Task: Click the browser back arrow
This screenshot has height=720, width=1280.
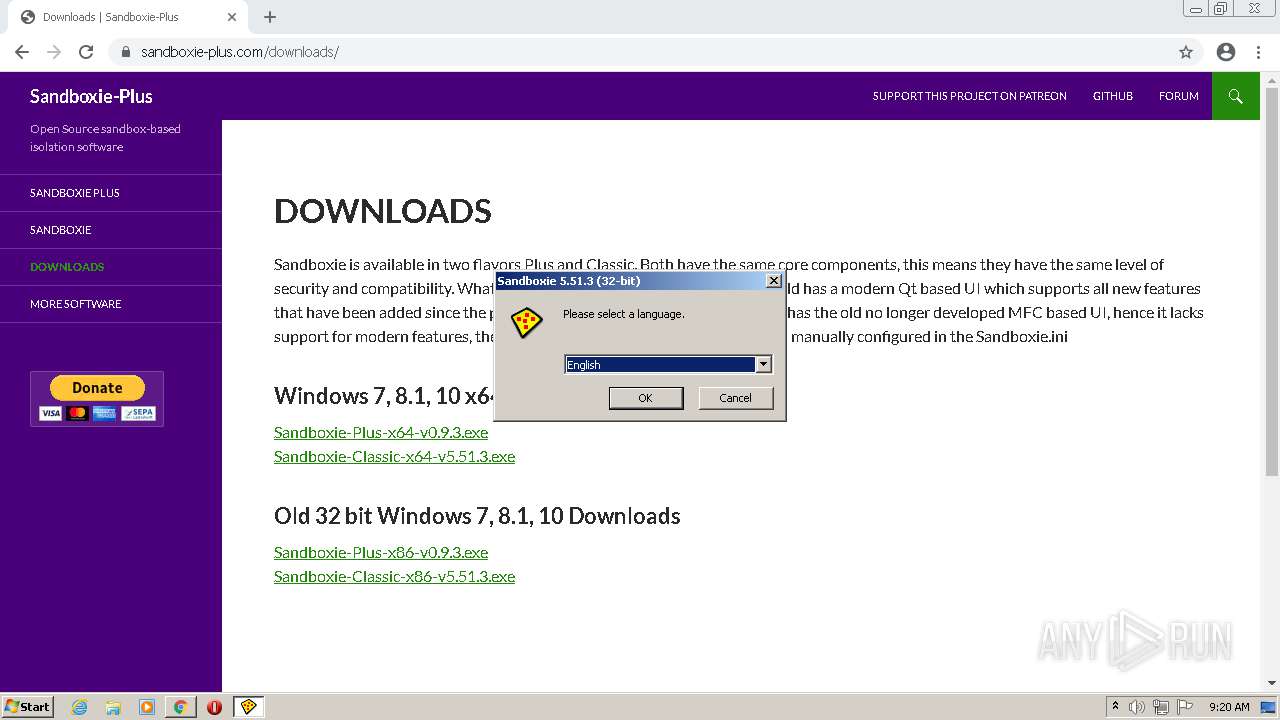Action: [22, 52]
